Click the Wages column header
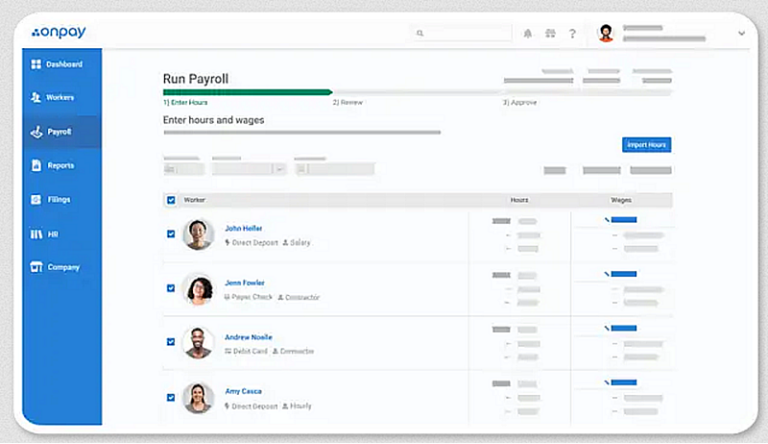Viewport: 768px width, 444px height. pyautogui.click(x=621, y=200)
